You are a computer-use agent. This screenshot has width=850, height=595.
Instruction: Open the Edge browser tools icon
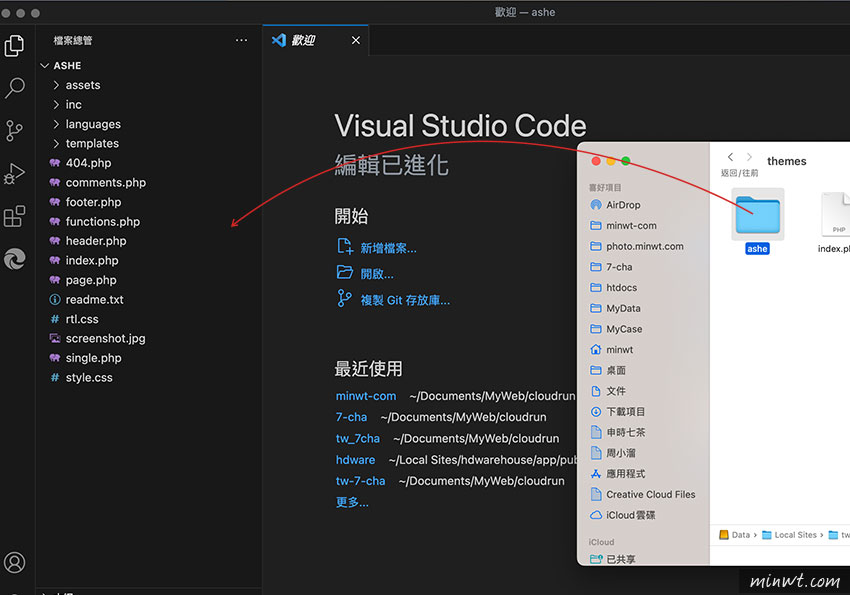pyautogui.click(x=15, y=259)
